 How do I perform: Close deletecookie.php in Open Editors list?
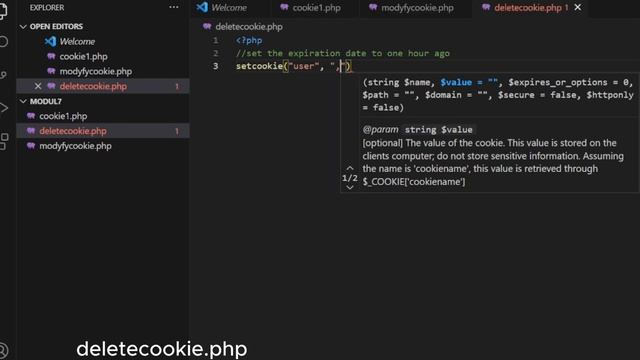[38, 86]
